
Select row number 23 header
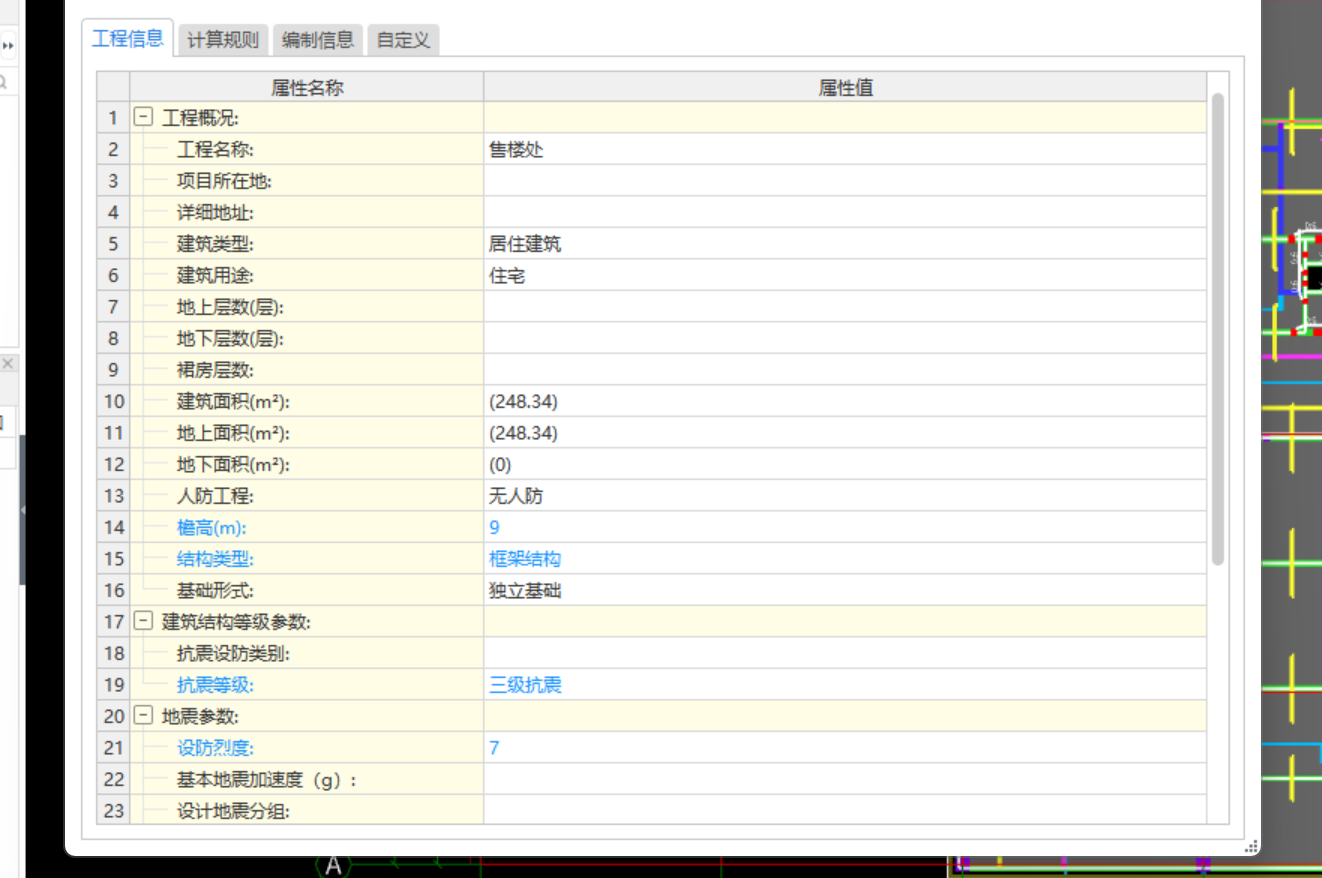tap(114, 811)
